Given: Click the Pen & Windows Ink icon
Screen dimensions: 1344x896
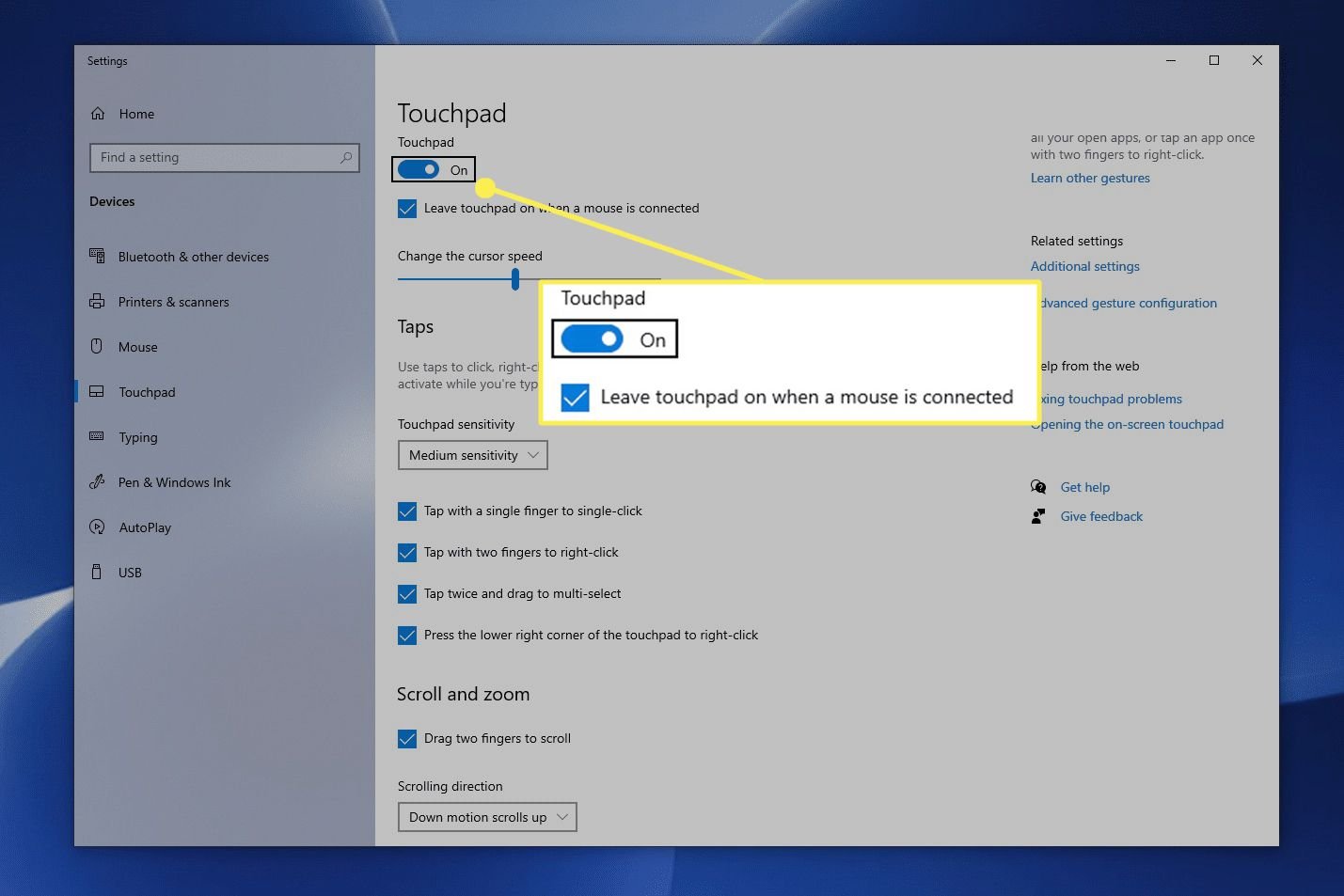Looking at the screenshot, I should 97,482.
